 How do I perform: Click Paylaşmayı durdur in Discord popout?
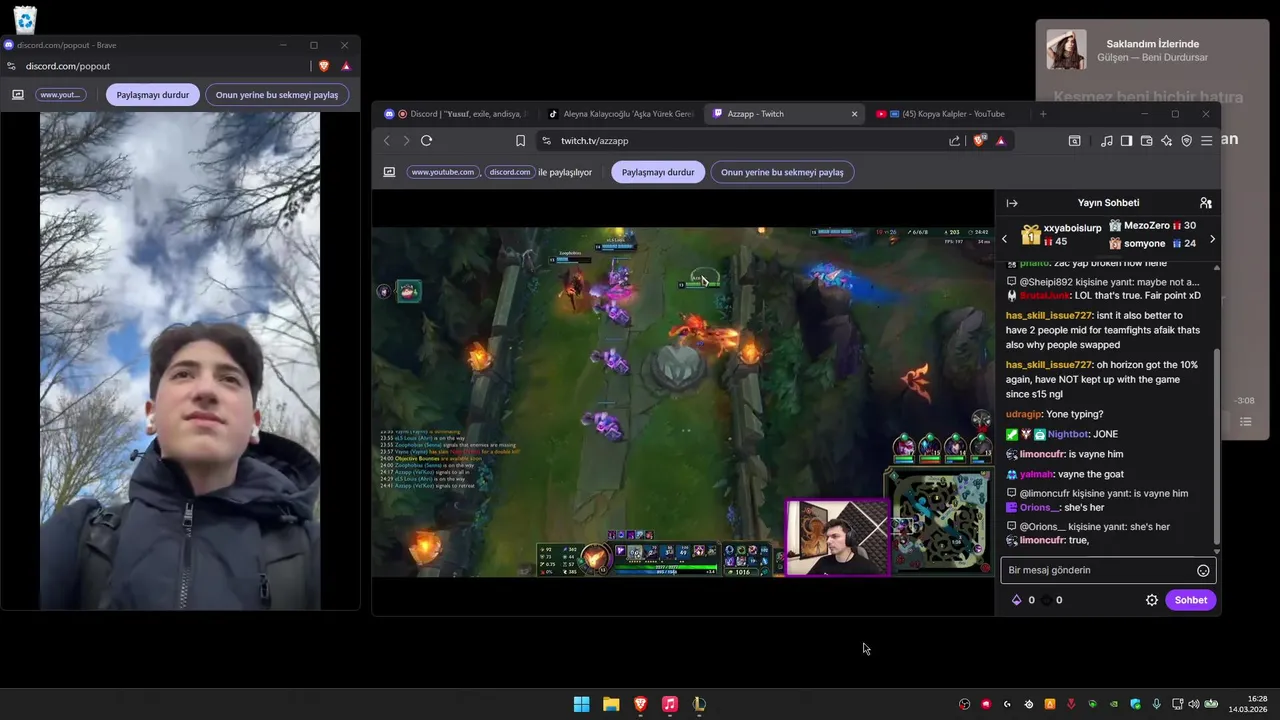coord(153,95)
